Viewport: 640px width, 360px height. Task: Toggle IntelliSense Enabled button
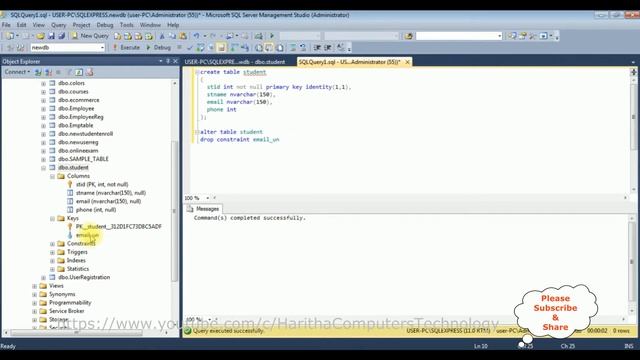point(221,47)
